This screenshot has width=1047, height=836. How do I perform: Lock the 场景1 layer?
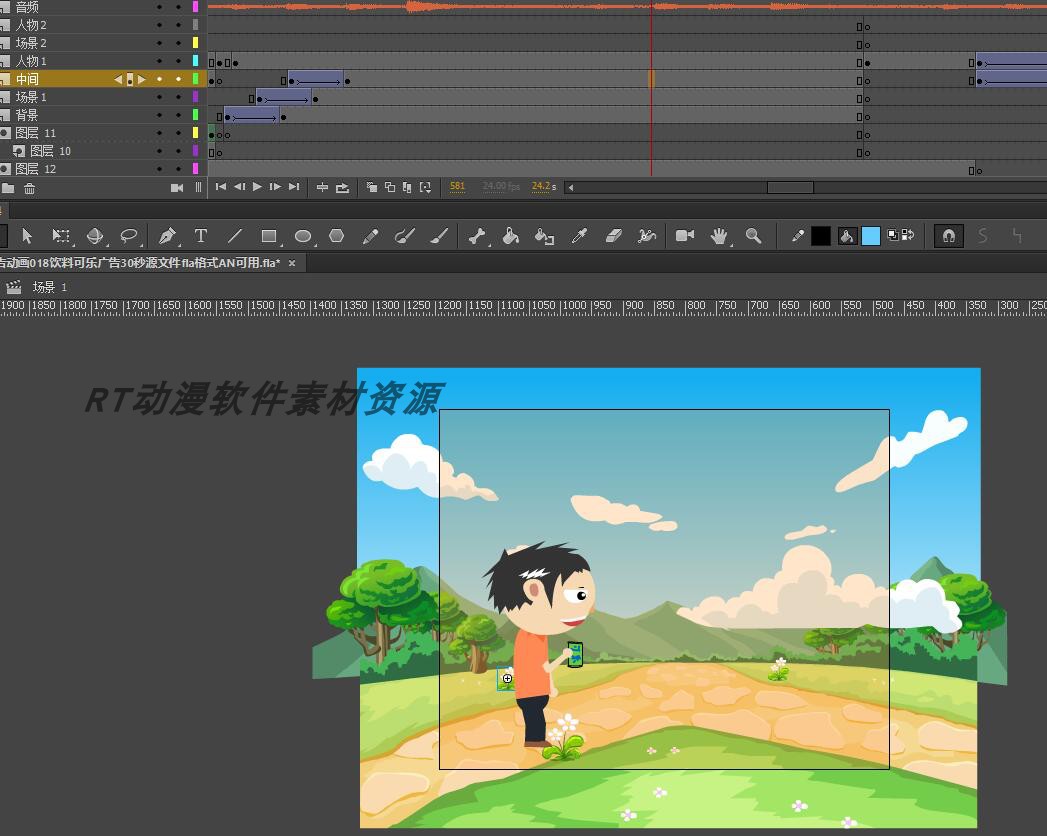tap(178, 97)
